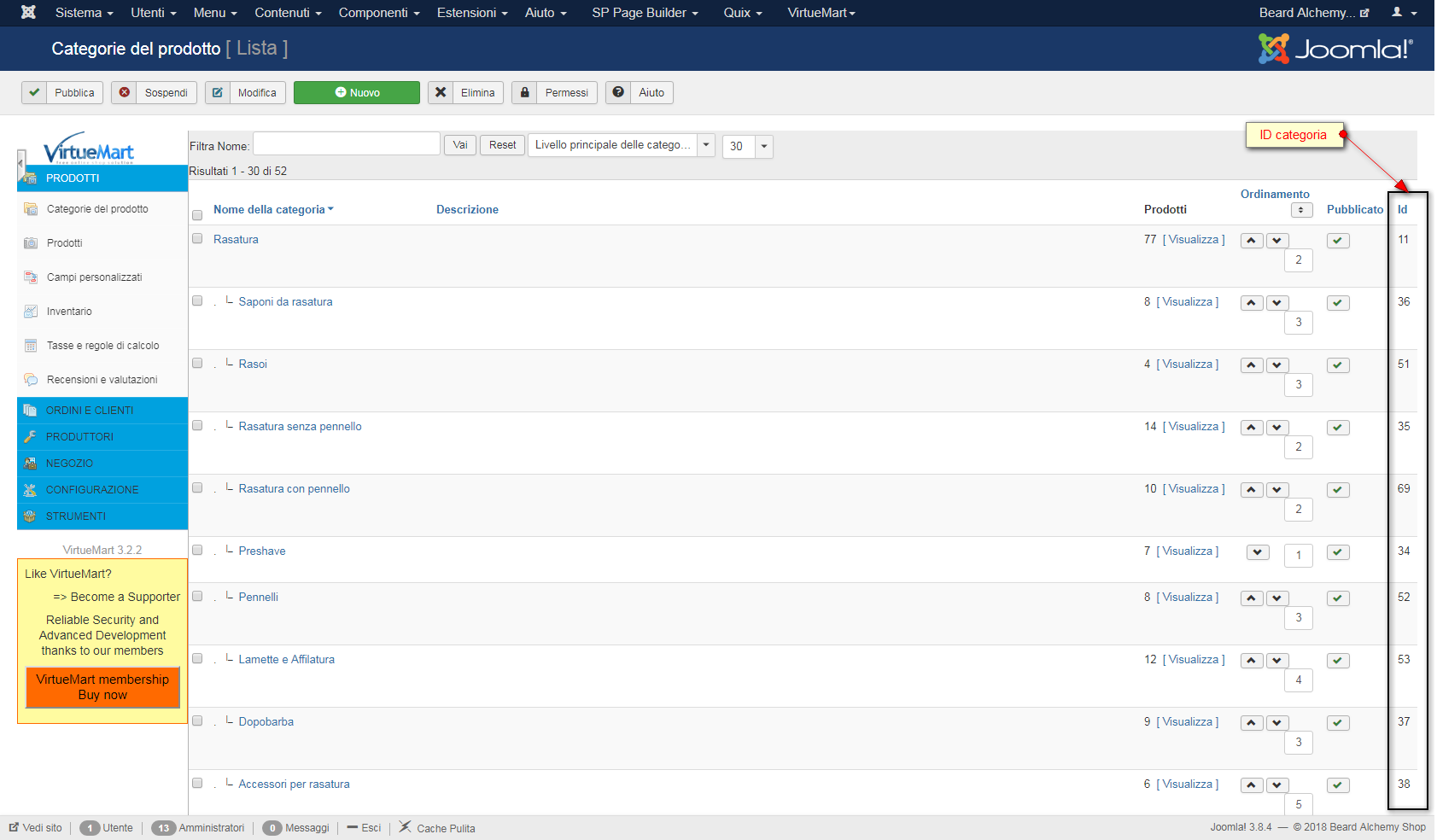Viewport: 1437px width, 840px height.
Task: Click the Elimina X toolbar icon
Action: tap(441, 92)
